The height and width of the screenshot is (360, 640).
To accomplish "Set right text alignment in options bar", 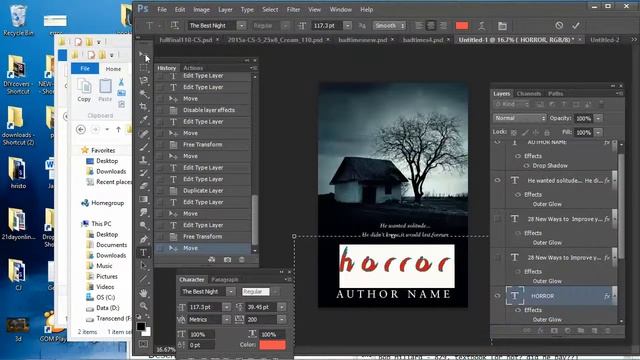I will pyautogui.click(x=443, y=26).
